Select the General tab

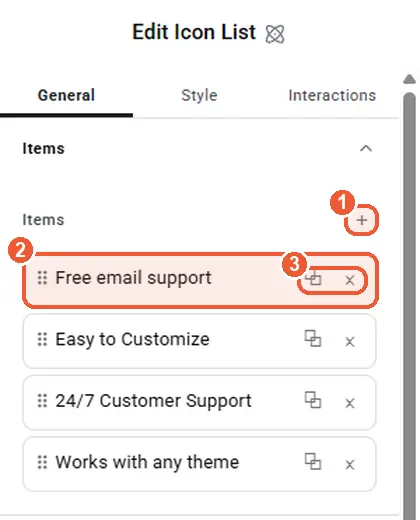tap(66, 95)
